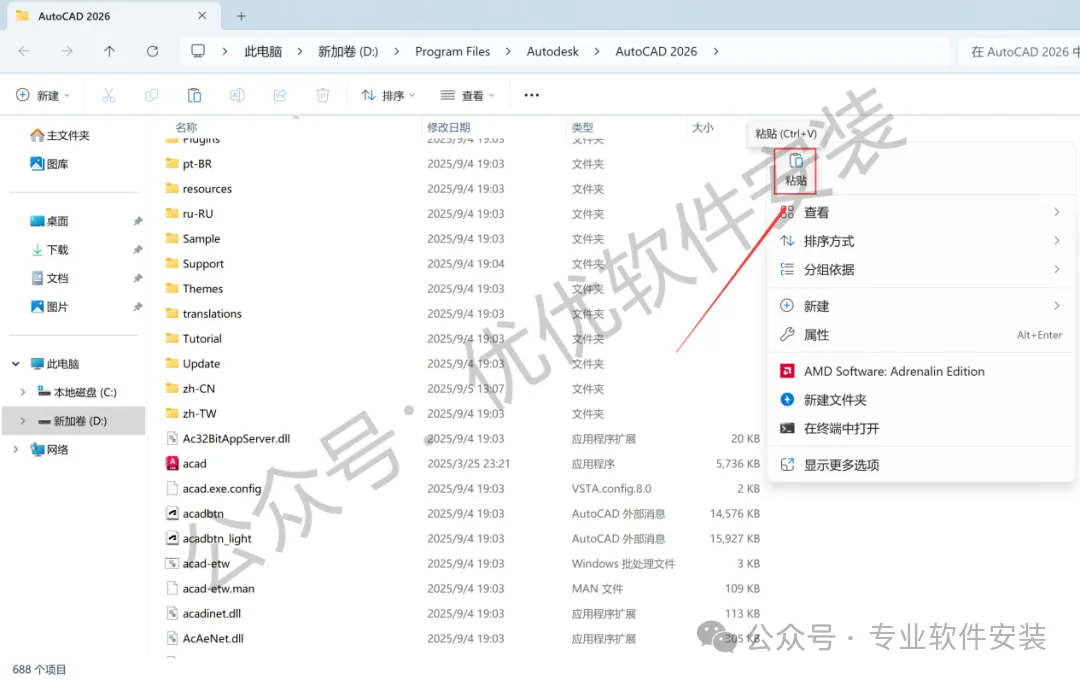The image size is (1080, 680).
Task: Click the Rename toolbar icon
Action: (237, 95)
